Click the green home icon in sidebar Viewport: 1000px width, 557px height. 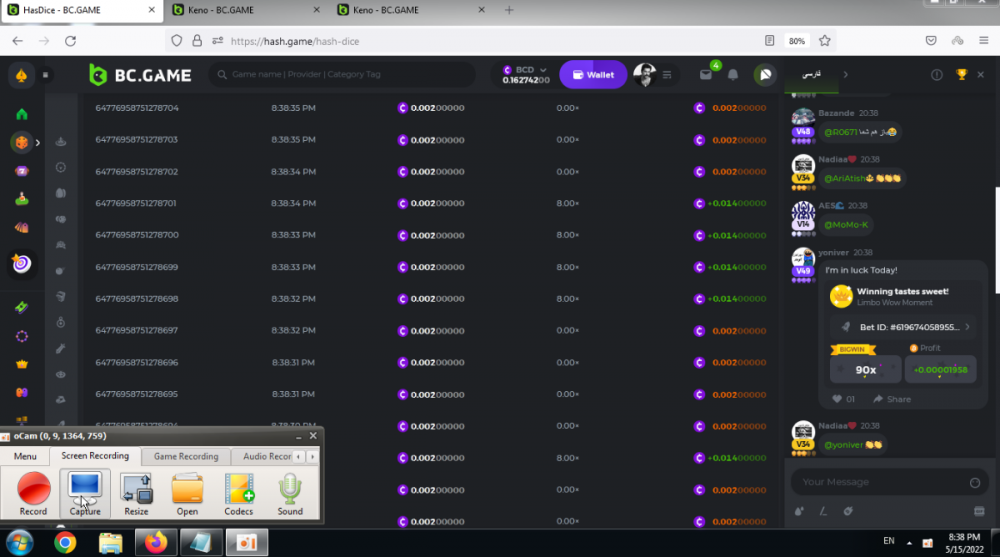coord(22,114)
